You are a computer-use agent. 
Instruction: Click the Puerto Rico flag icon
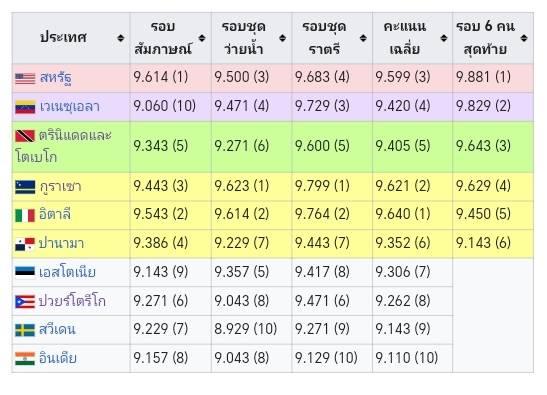pyautogui.click(x=25, y=301)
